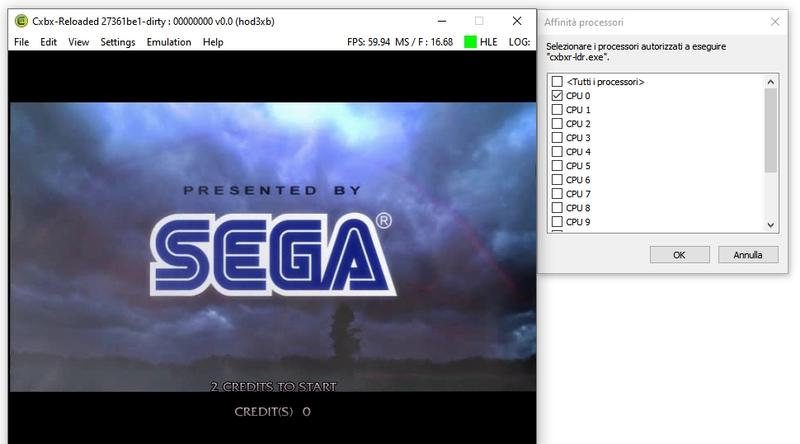
Task: Open the Emulation menu
Action: pos(169,42)
